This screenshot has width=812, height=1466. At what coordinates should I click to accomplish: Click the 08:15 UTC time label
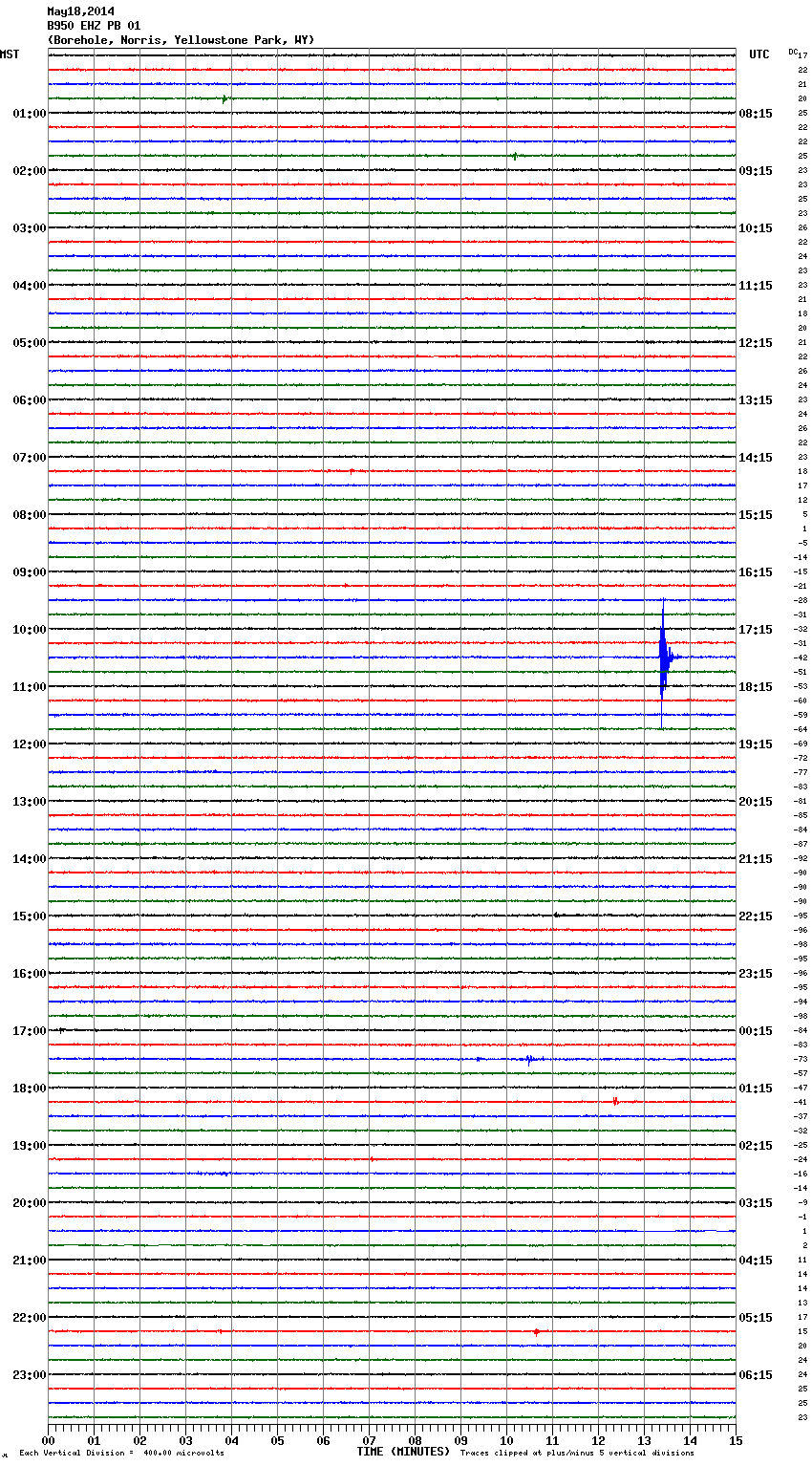click(756, 114)
